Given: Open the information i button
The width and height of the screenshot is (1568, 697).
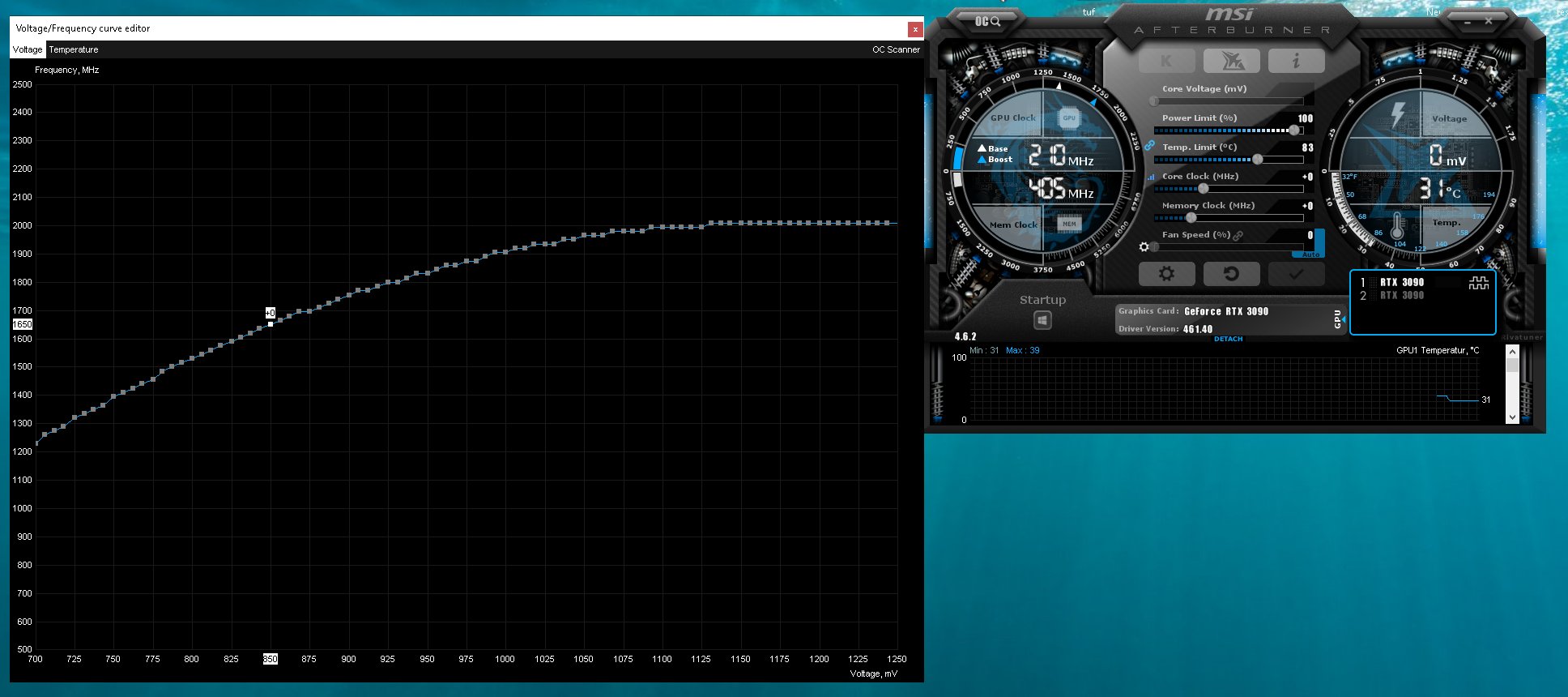Looking at the screenshot, I should 1296,61.
